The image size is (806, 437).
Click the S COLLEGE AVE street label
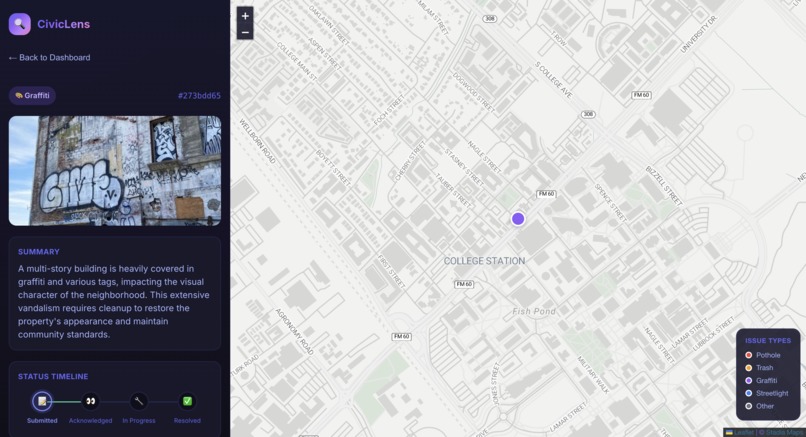[554, 80]
